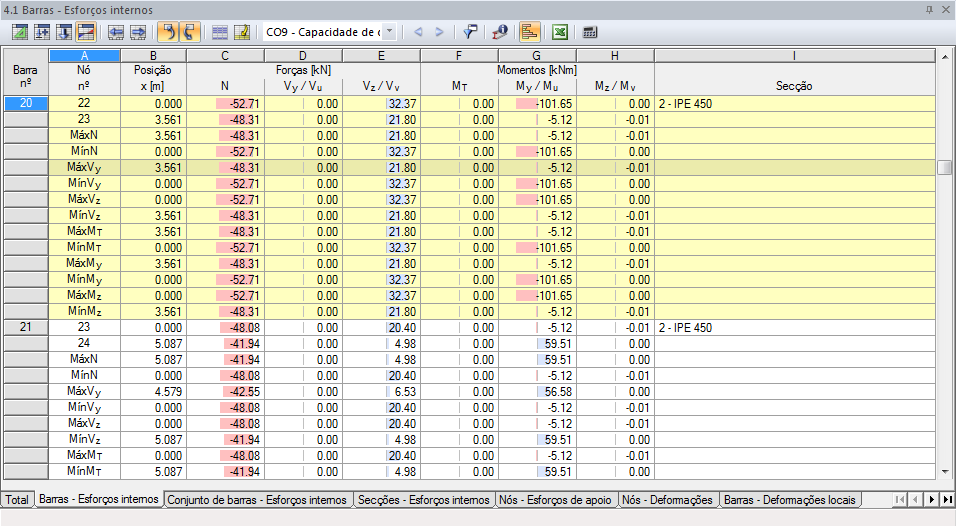The height and width of the screenshot is (527, 956).
Task: Click the Momentos [kNm] header
Action: (x=537, y=70)
